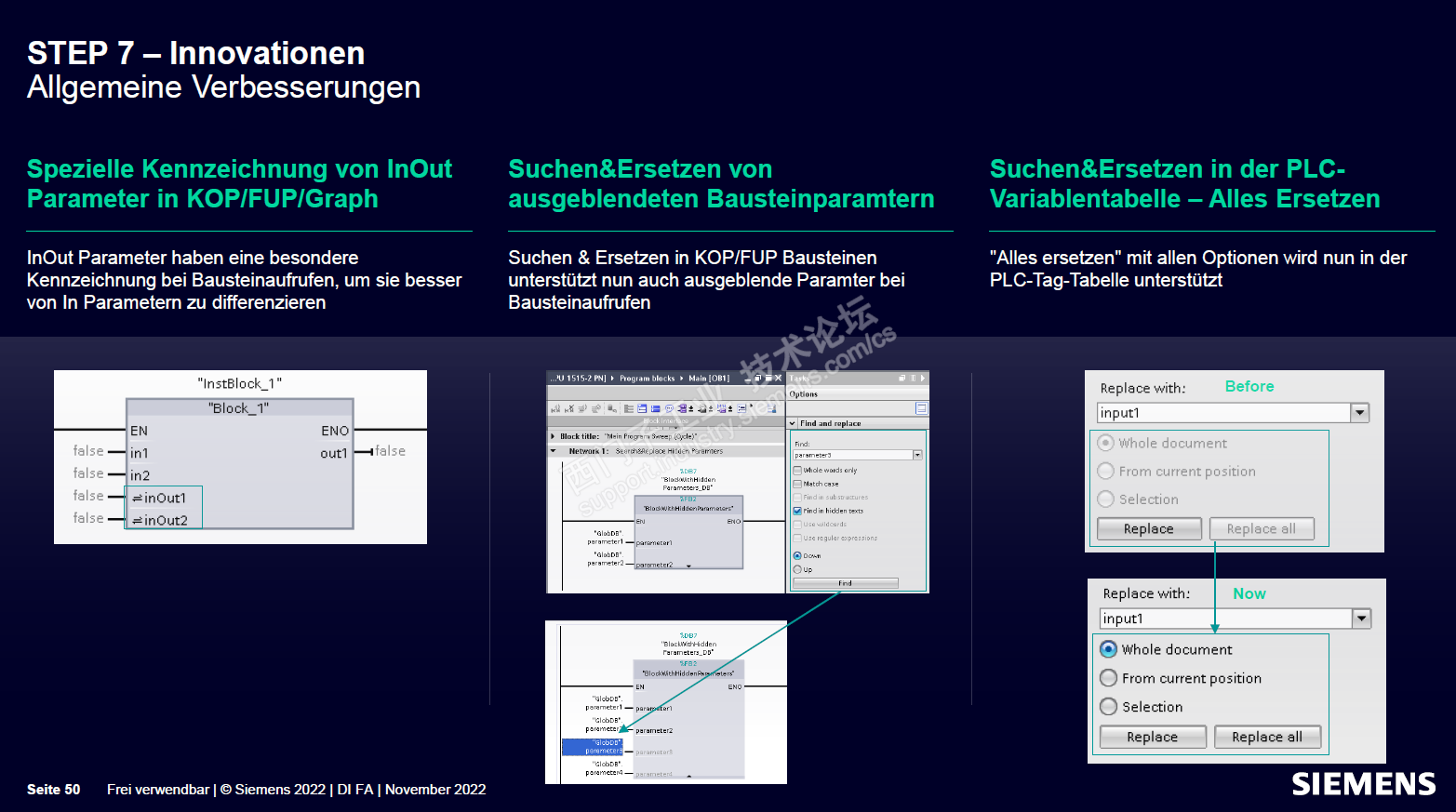The image size is (1456, 812).
Task: Click the Tasks pane title
Action: coord(799,379)
